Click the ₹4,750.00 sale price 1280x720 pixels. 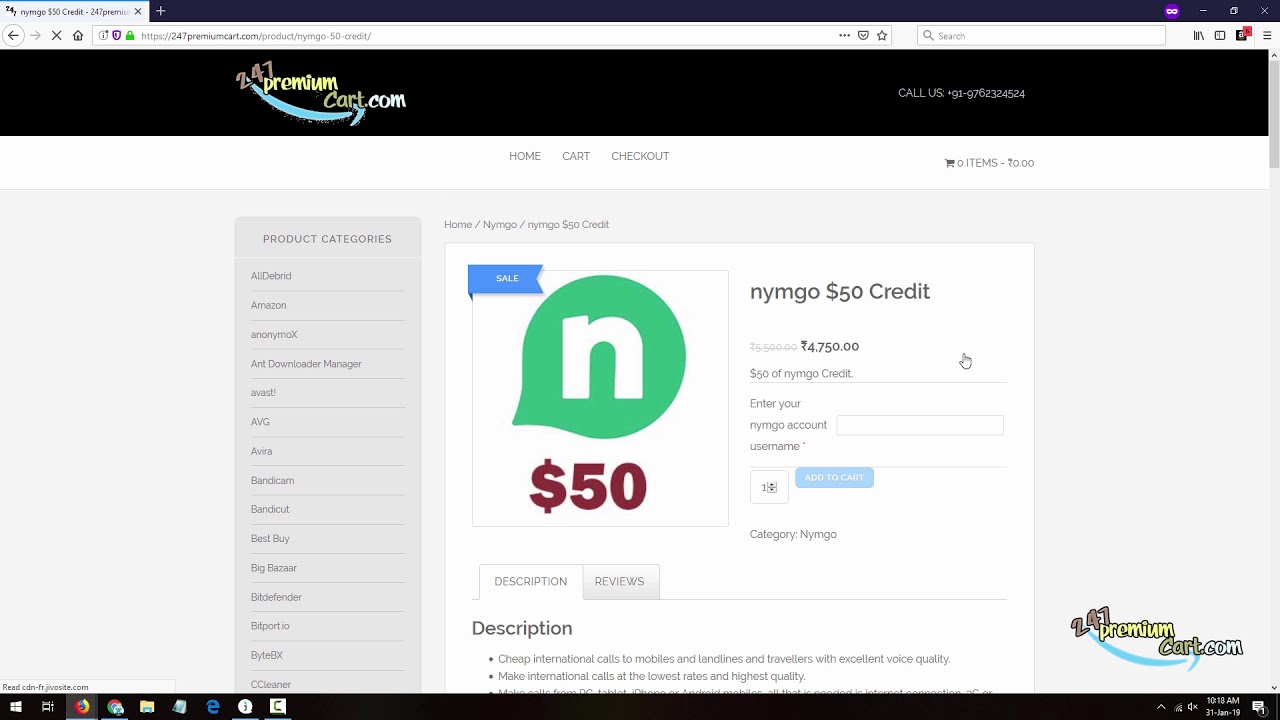click(x=830, y=346)
